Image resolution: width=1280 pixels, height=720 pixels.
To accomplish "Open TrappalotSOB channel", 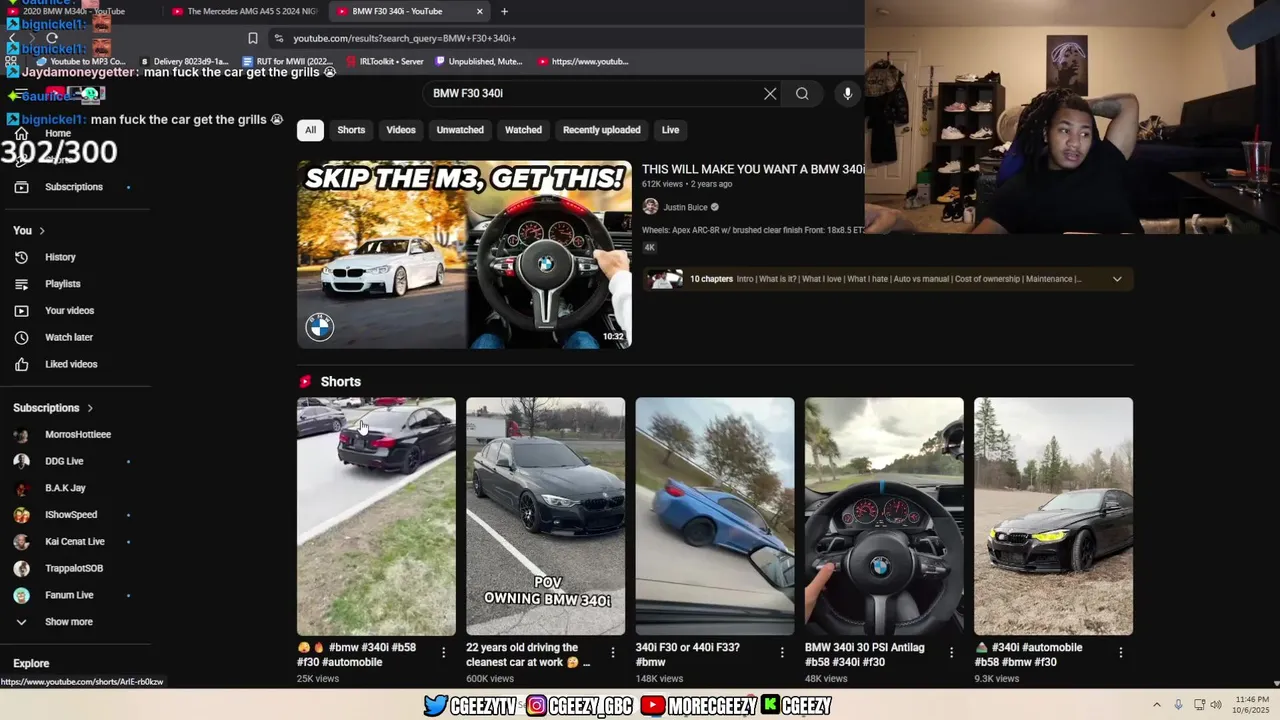I will pyautogui.click(x=74, y=568).
